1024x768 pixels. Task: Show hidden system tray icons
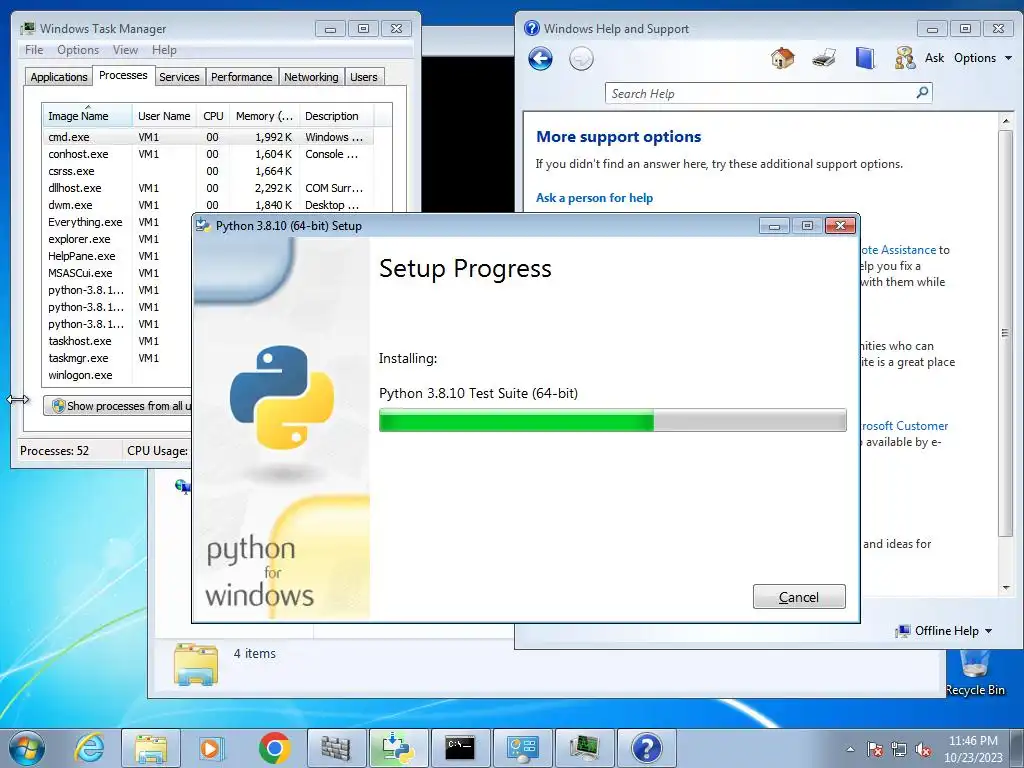tap(850, 749)
